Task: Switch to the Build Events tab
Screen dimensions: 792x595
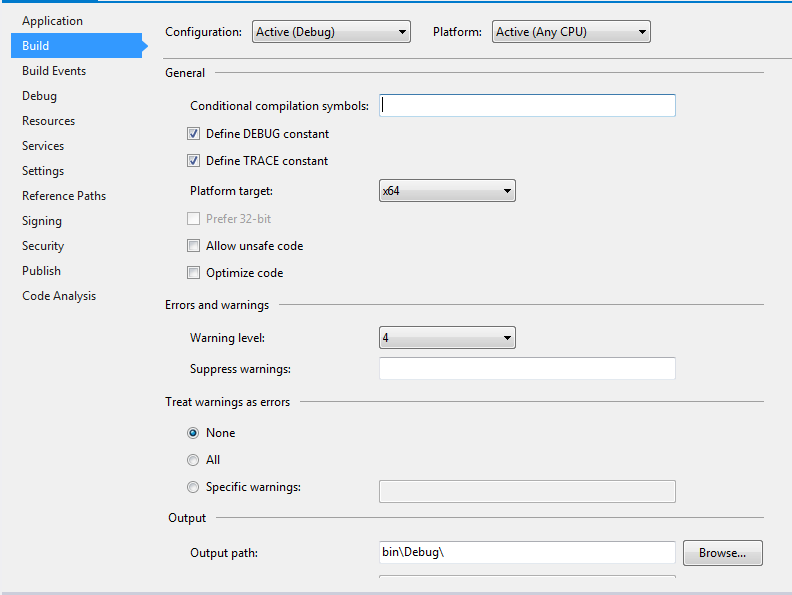Action: (54, 71)
